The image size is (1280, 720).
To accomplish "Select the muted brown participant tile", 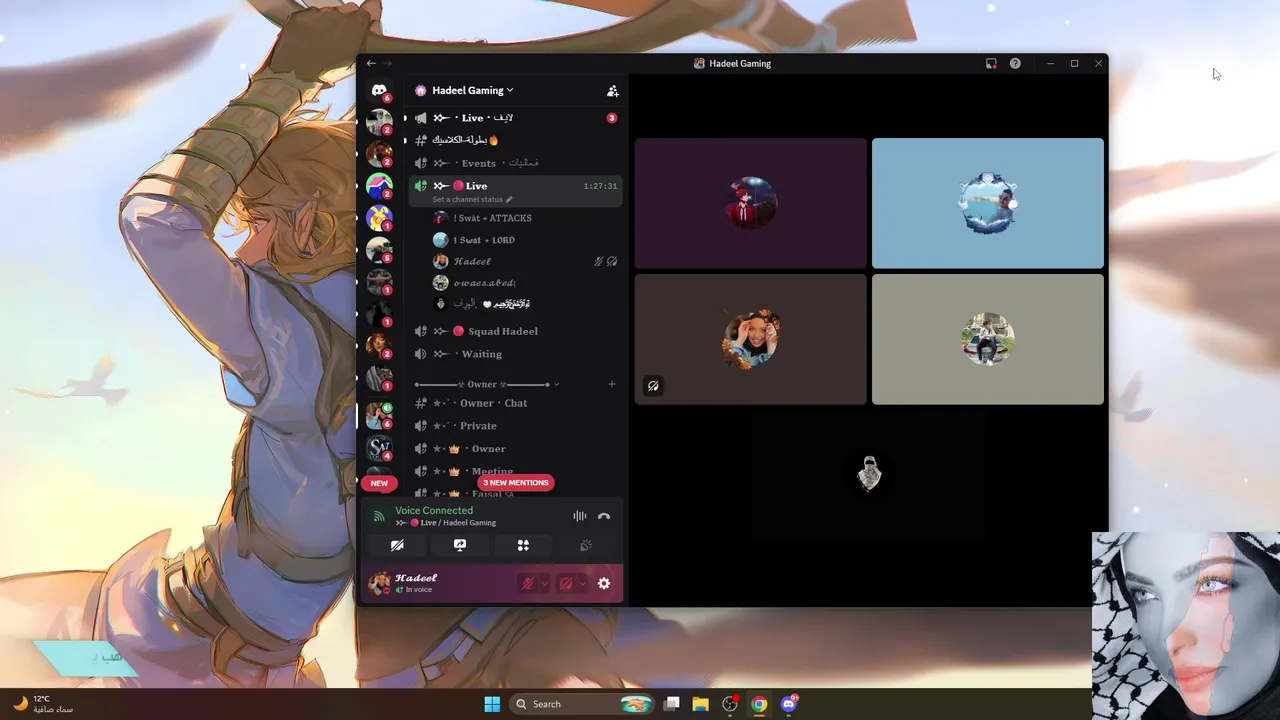I will (750, 339).
